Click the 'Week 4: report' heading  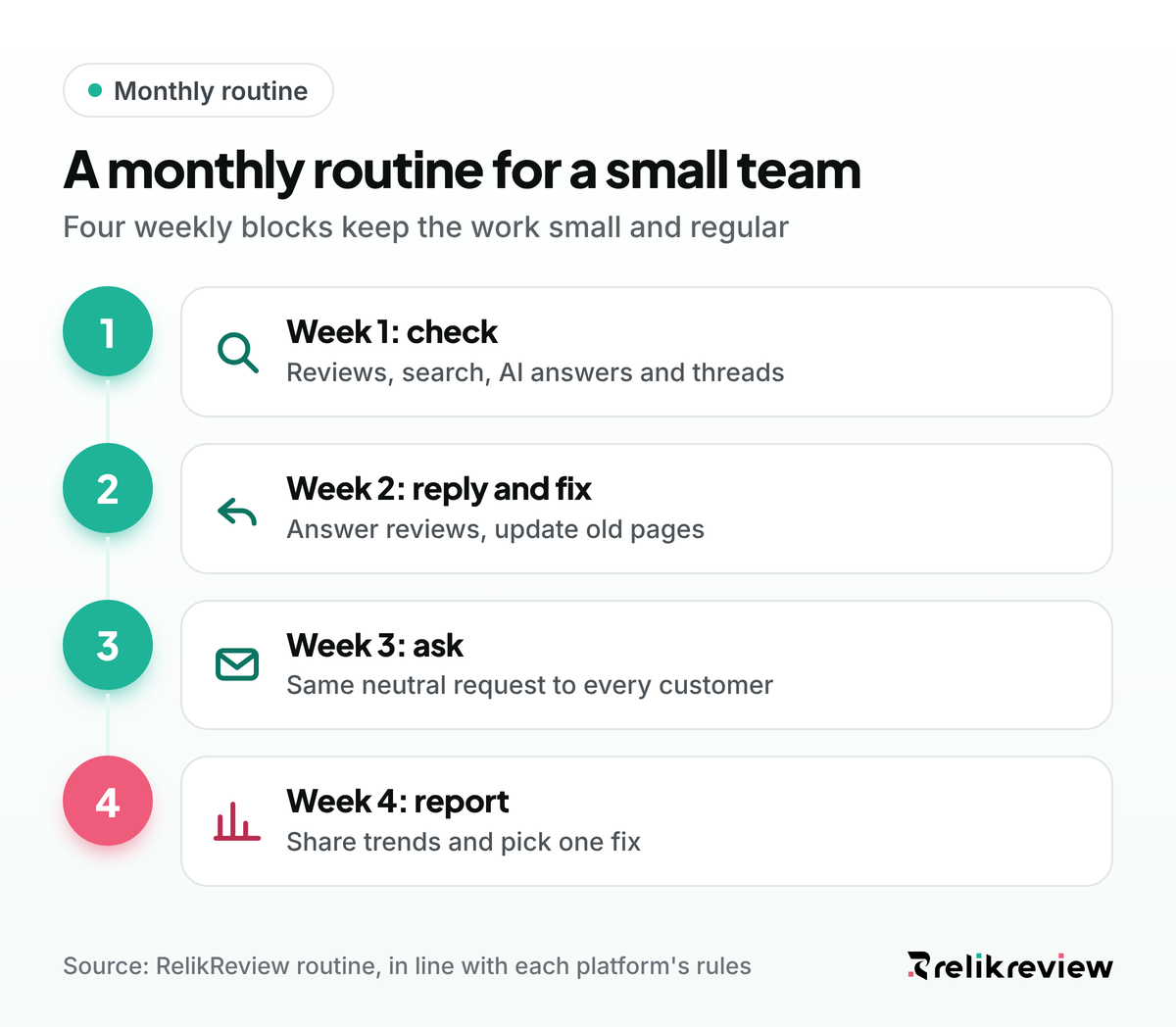(x=397, y=803)
